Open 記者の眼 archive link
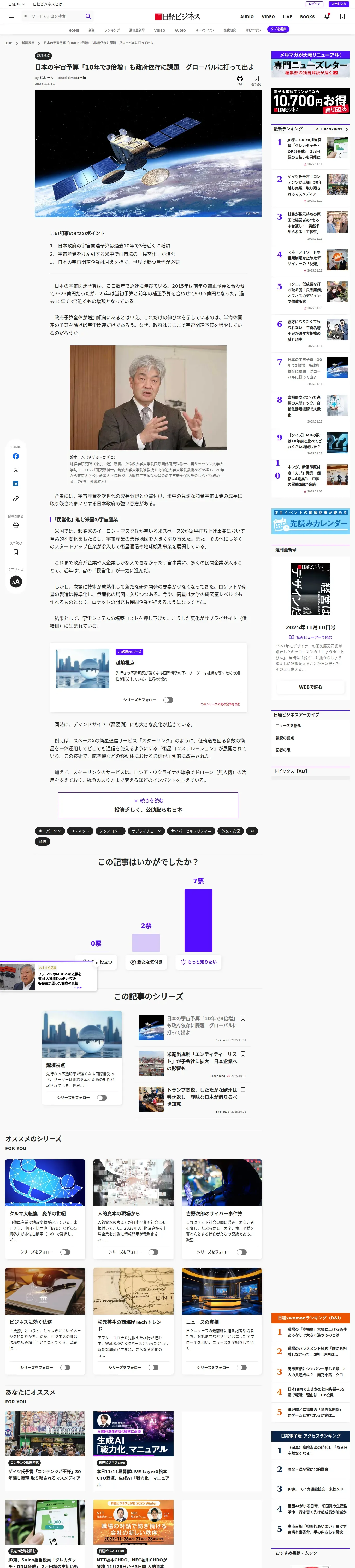Screen dimensions: 355x1568 tap(283, 750)
